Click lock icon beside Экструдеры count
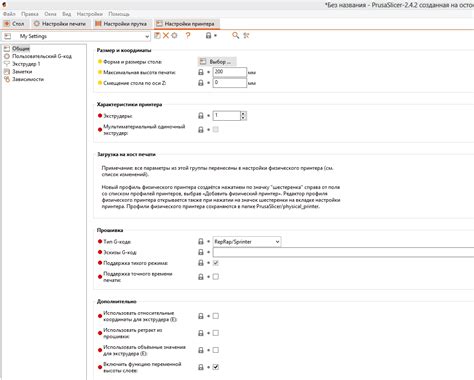Image resolution: width=474 pixels, height=380 pixels. [x=201, y=116]
